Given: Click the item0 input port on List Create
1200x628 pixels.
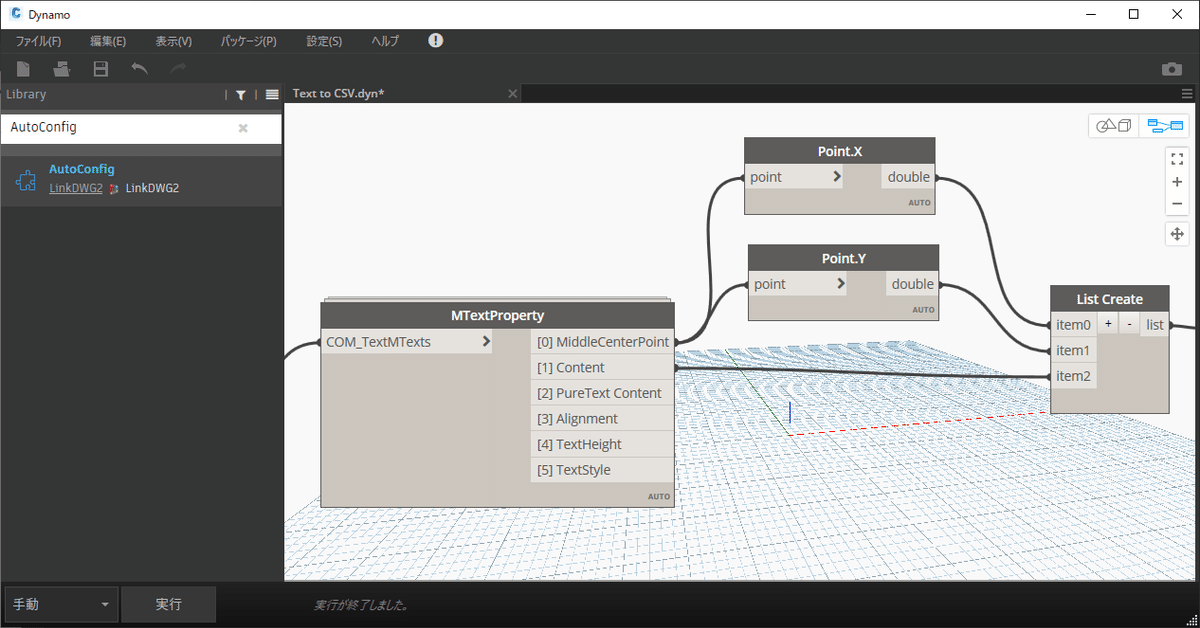Looking at the screenshot, I should (1074, 324).
